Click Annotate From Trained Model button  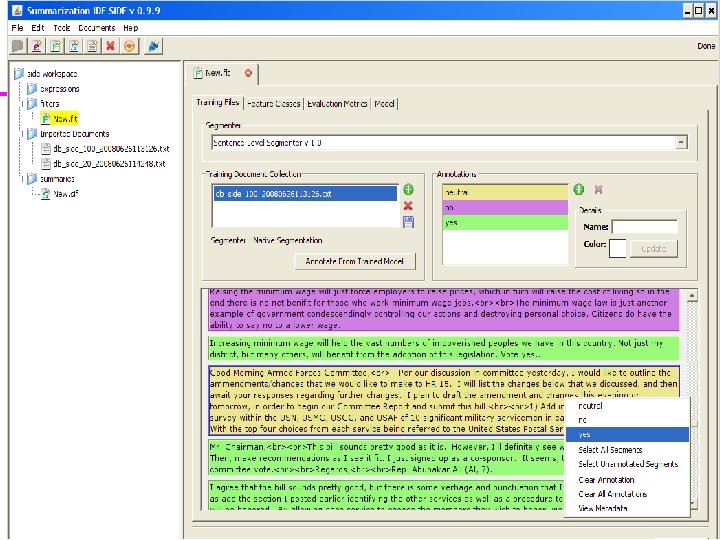[x=354, y=261]
